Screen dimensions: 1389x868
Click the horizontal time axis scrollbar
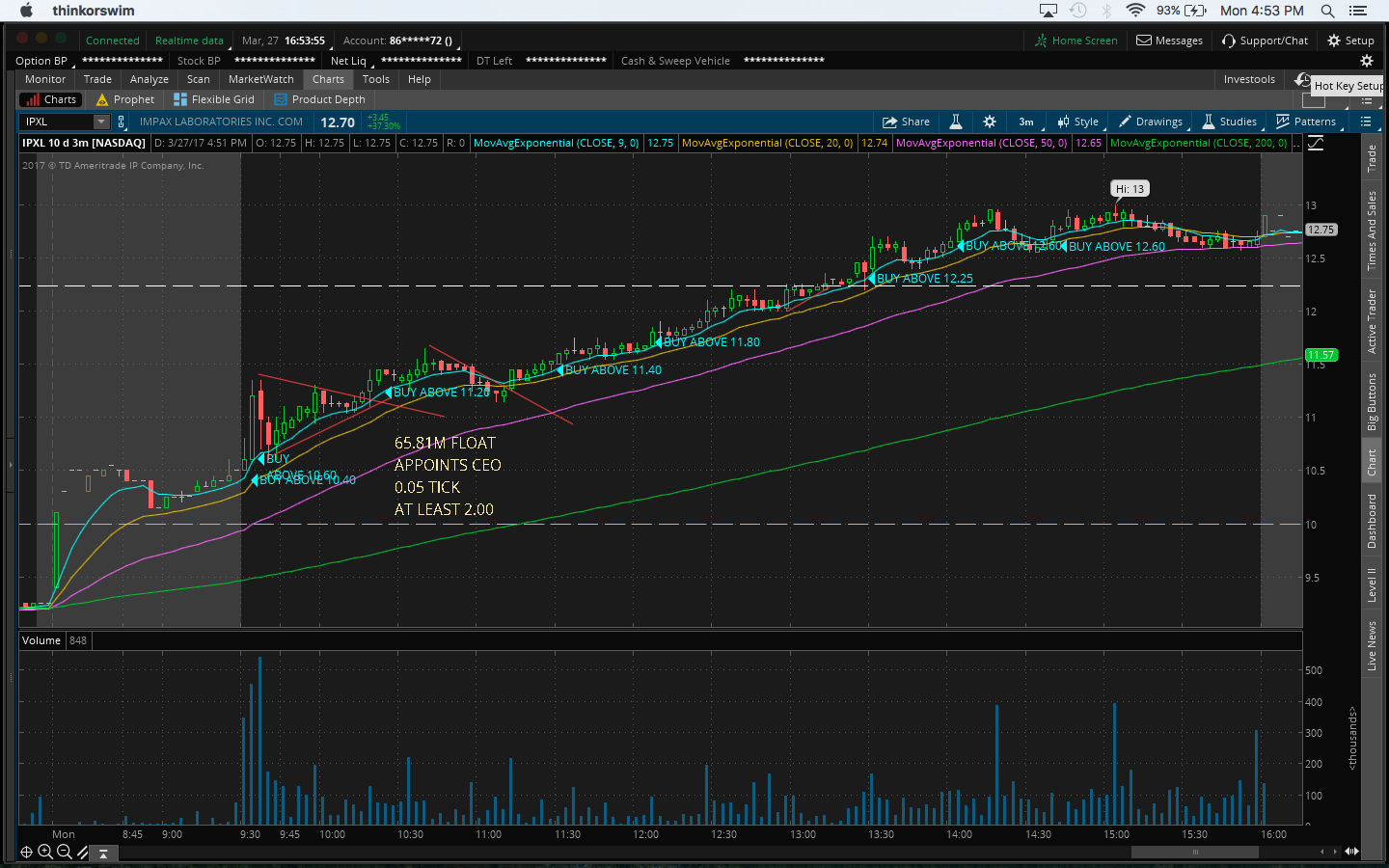[x=1195, y=852]
